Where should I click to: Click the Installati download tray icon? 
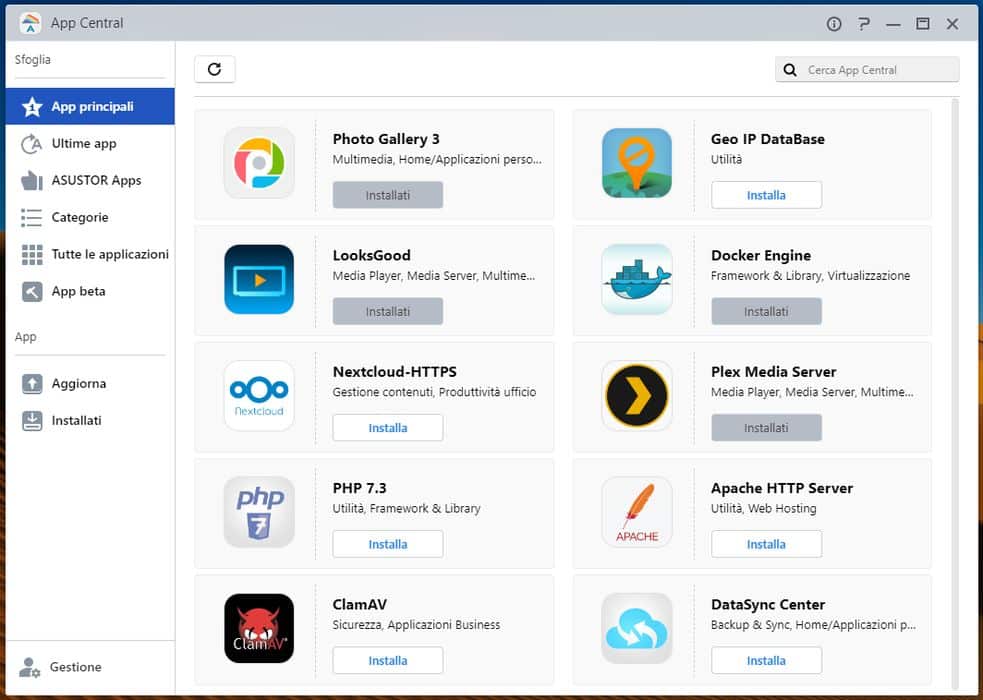point(32,421)
